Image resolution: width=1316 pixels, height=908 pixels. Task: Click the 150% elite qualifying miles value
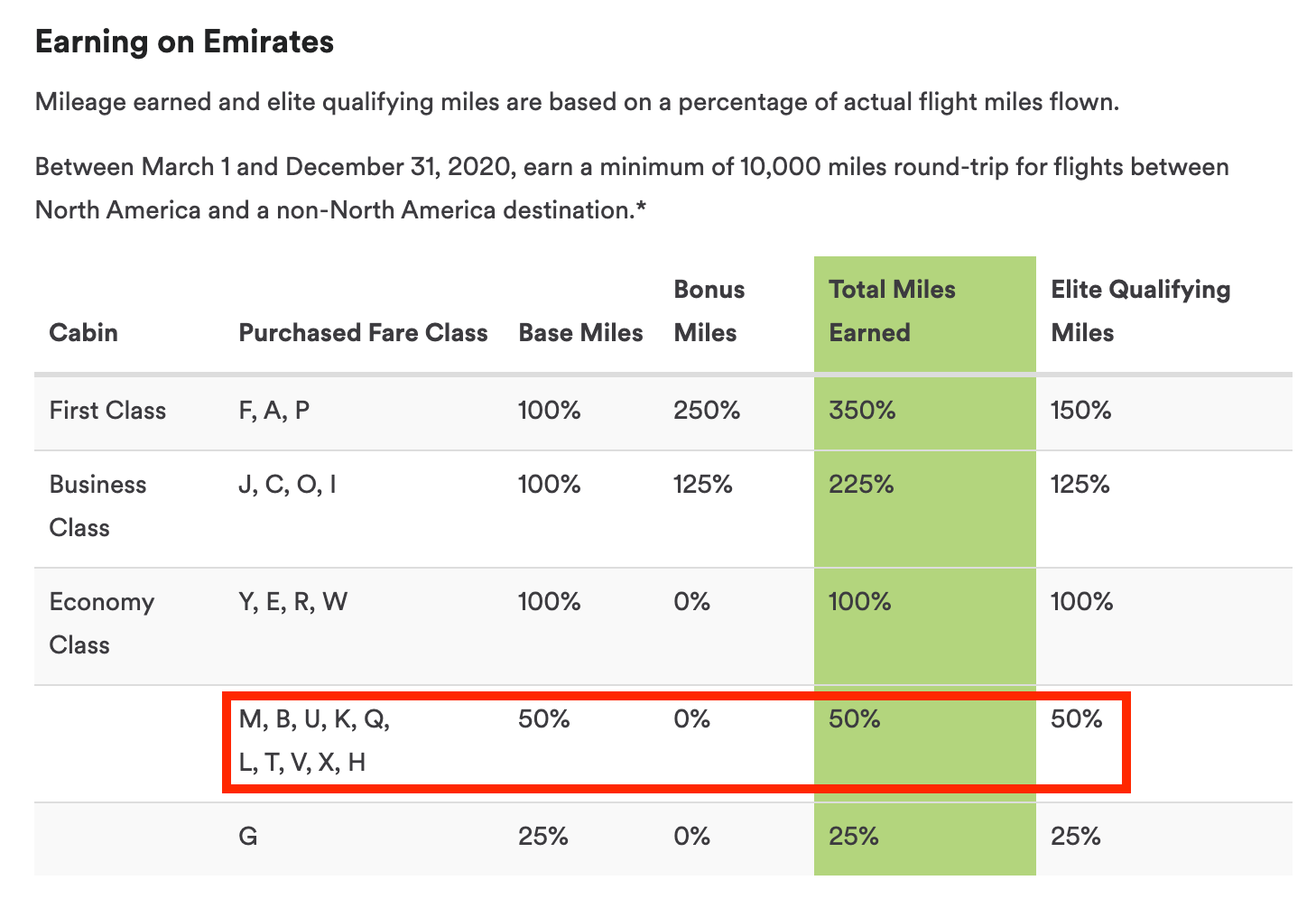coord(1080,410)
